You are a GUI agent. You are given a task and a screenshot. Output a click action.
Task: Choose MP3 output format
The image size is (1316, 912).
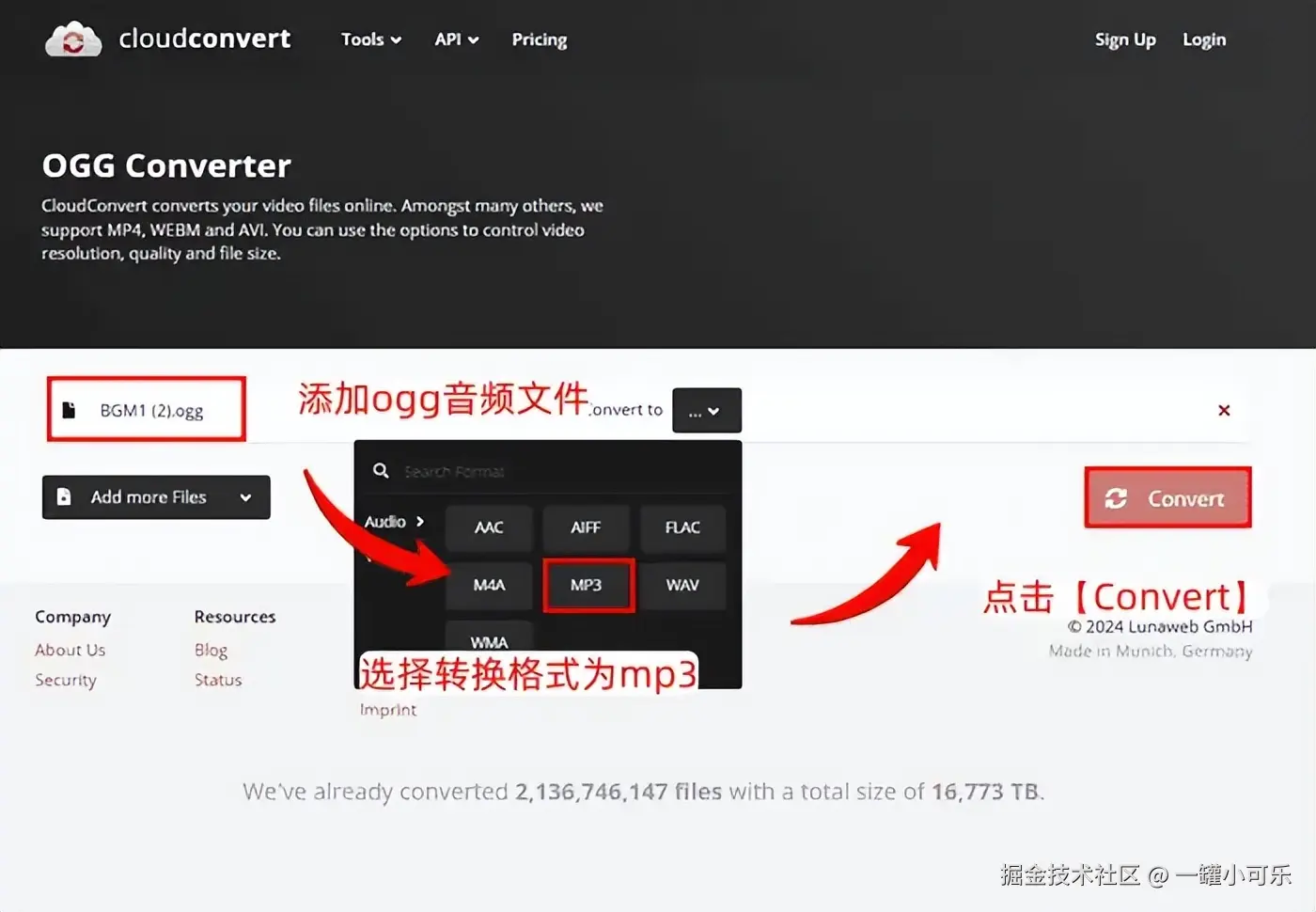(x=587, y=585)
